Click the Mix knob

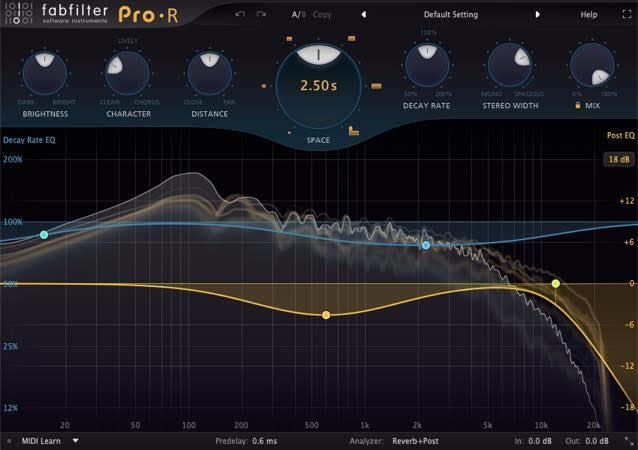point(592,66)
